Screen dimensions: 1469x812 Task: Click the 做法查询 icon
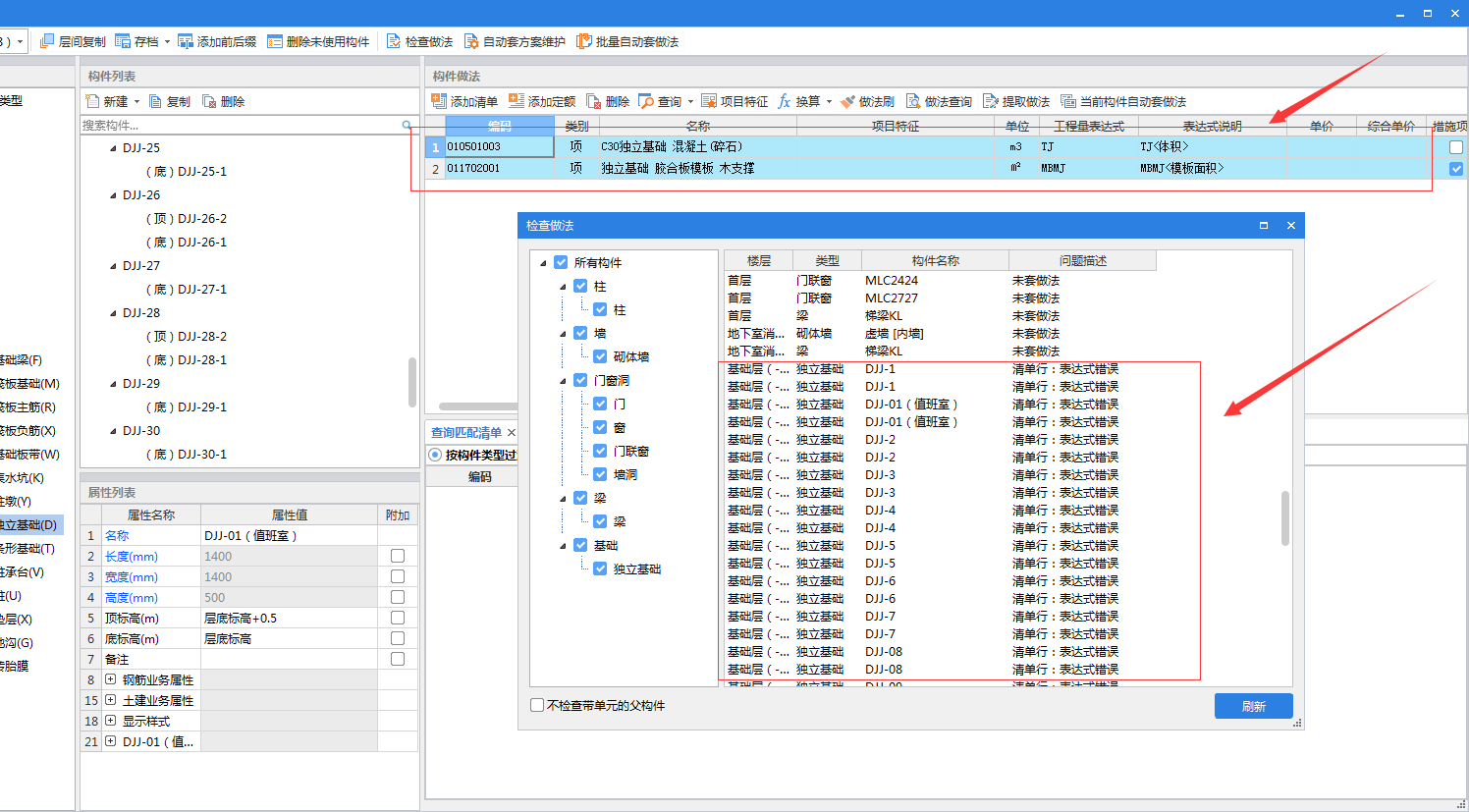pyautogui.click(x=913, y=101)
